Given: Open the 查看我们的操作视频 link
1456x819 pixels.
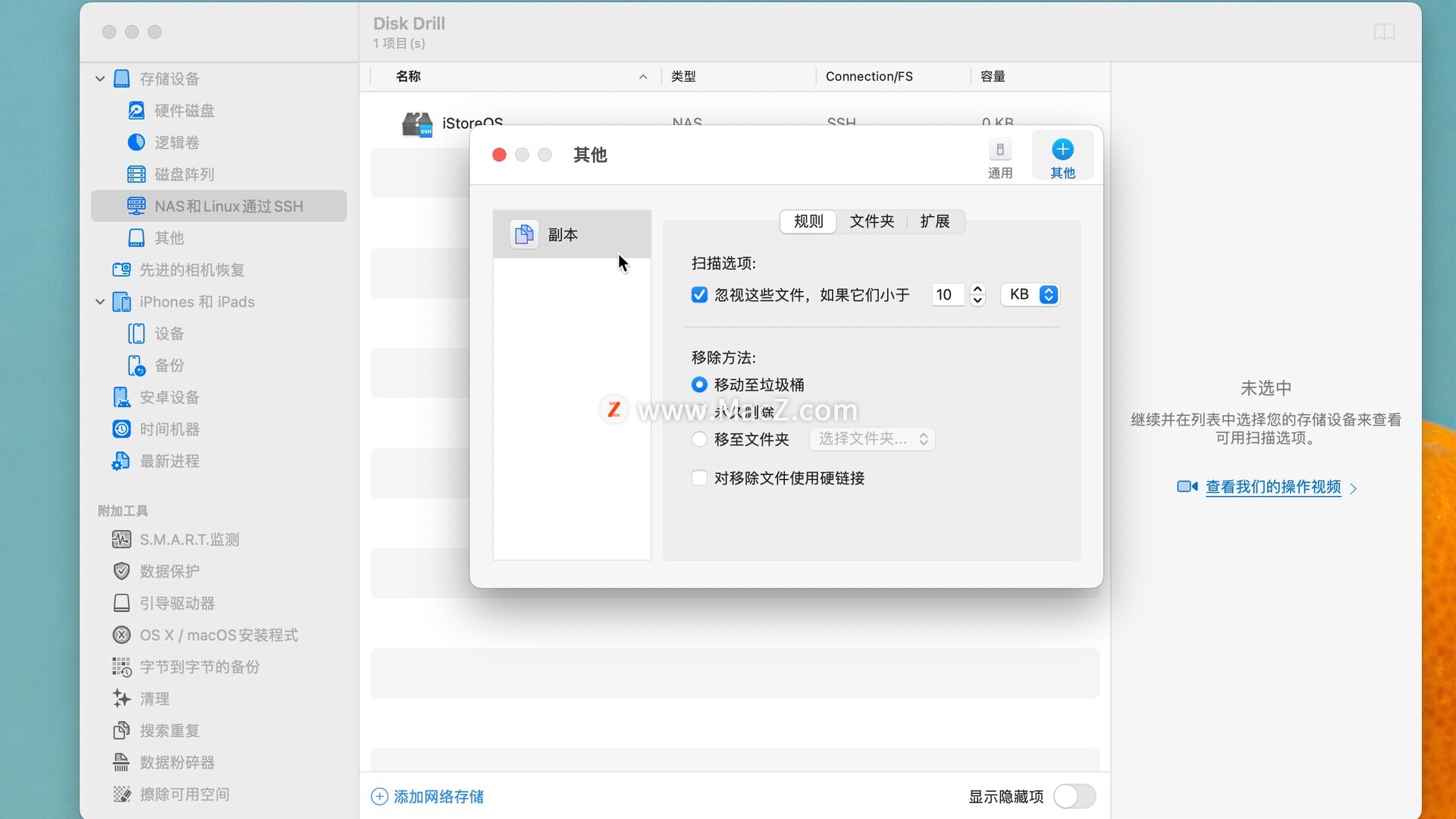Looking at the screenshot, I should (x=1272, y=487).
